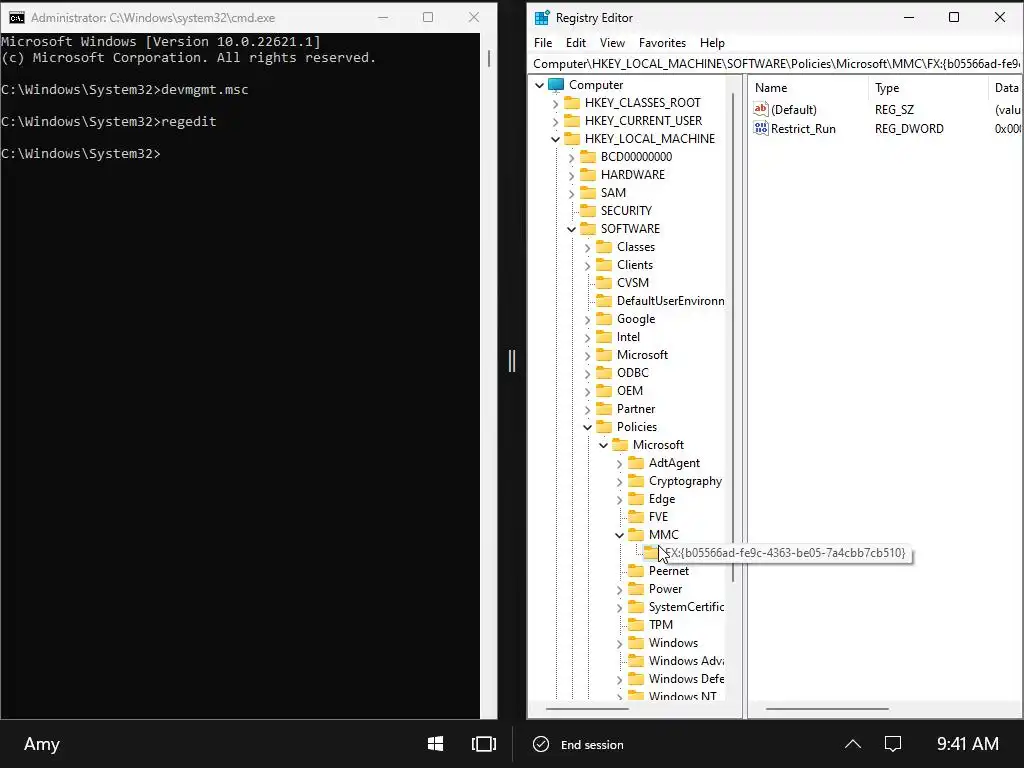1024x768 pixels.
Task: Click the Registry Editor address bar path
Action: coord(776,63)
